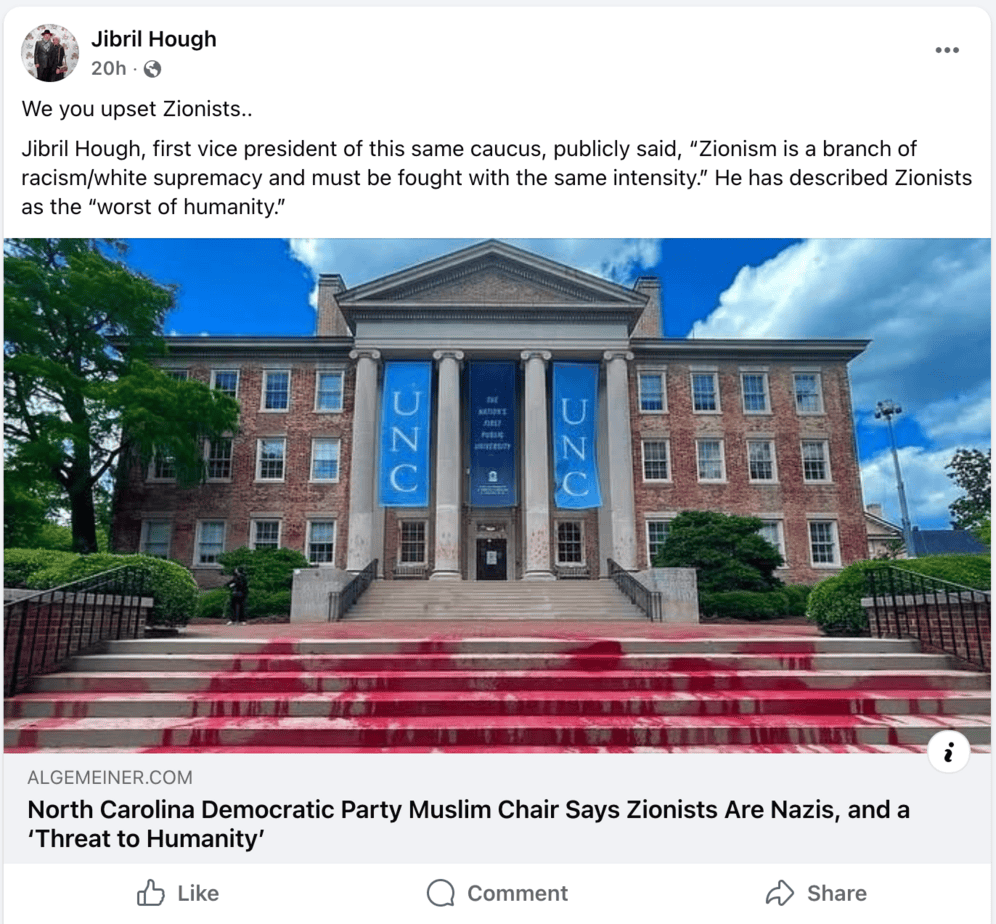
Task: Click the Share arrow icon
Action: (x=780, y=892)
